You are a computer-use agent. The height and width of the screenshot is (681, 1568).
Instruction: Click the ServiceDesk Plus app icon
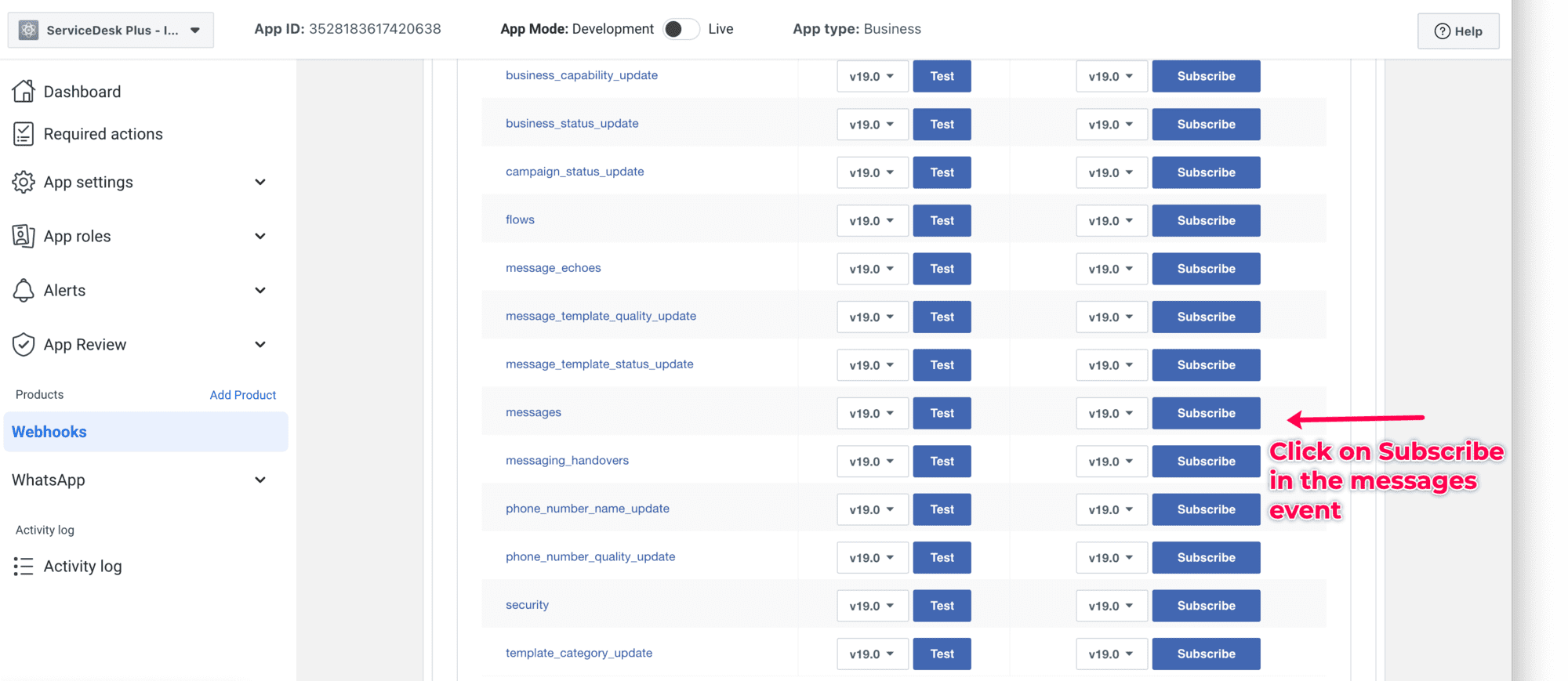[29, 30]
